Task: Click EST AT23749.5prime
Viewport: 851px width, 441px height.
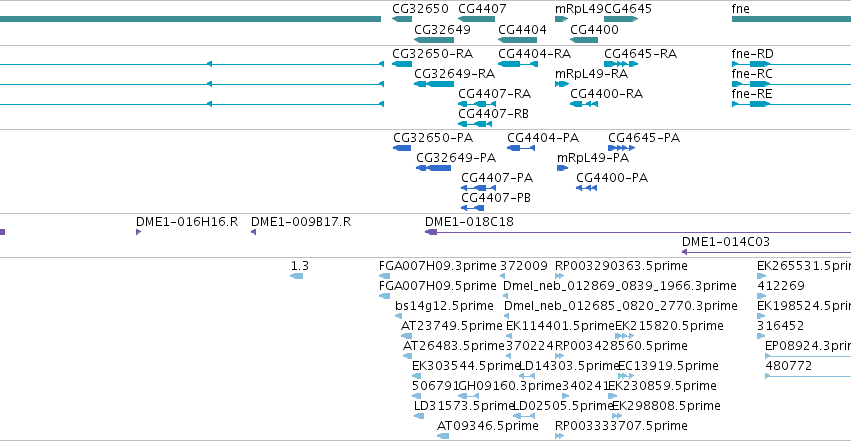Action: pyautogui.click(x=406, y=336)
